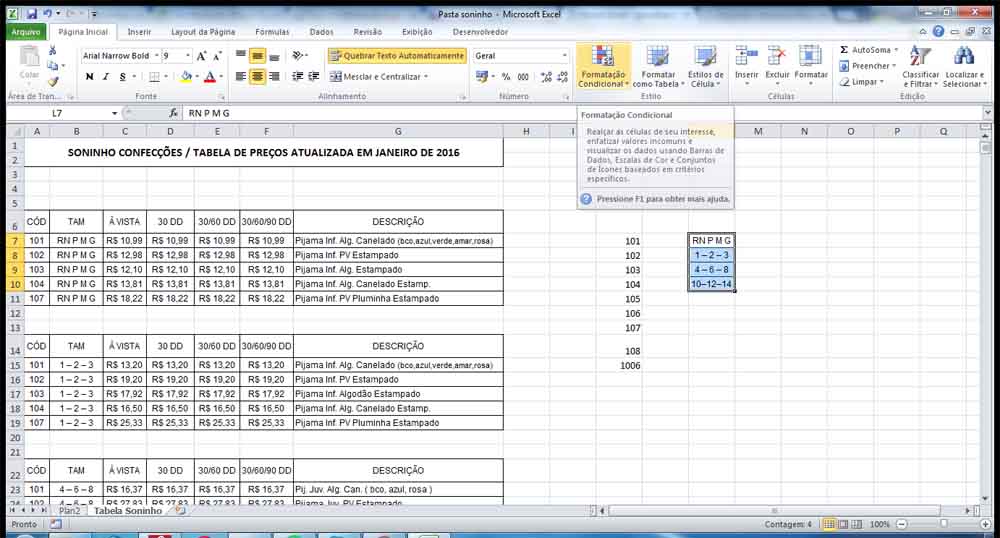Click the fill color bucket icon
Viewport: 1000px width, 538px height.
(x=186, y=76)
